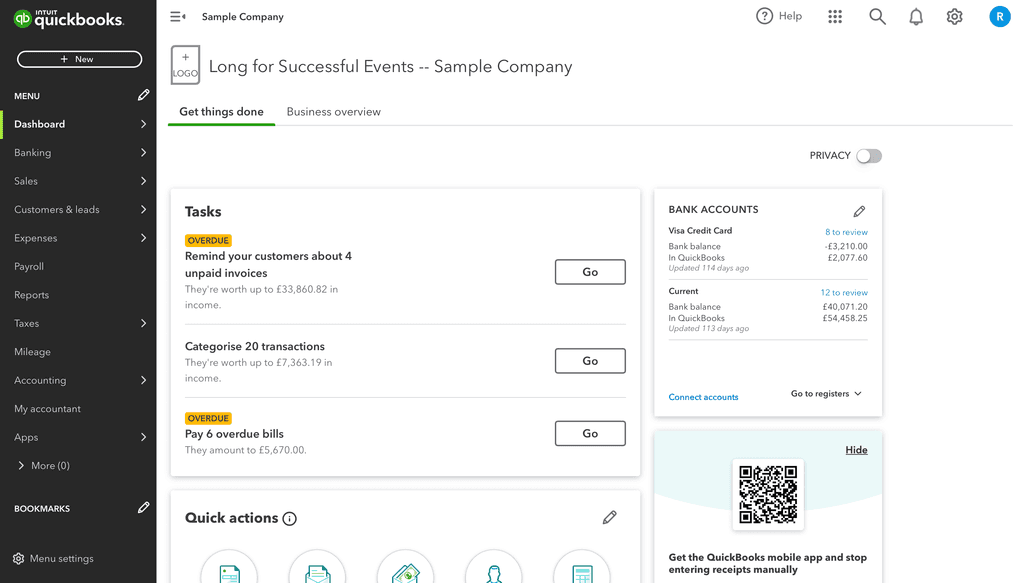This screenshot has height=583, width=1024.
Task: Click the QR code for the mobile app
Action: (x=768, y=494)
